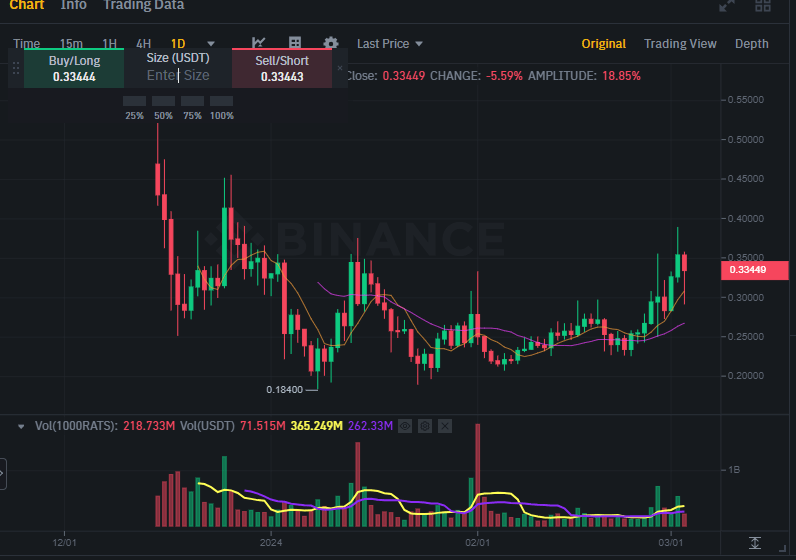Grab the quick order panel drag handle

pos(16,68)
